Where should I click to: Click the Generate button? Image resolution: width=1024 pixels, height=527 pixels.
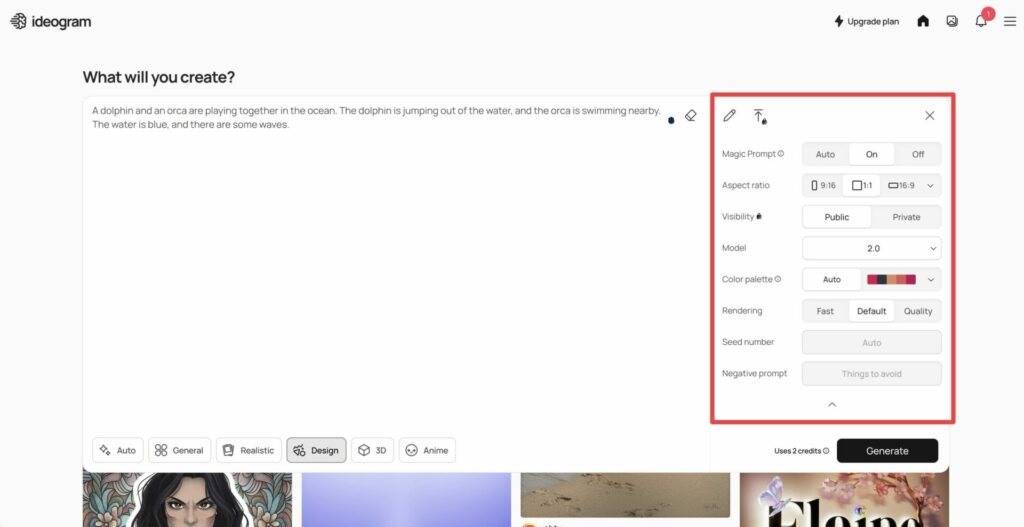pos(887,451)
